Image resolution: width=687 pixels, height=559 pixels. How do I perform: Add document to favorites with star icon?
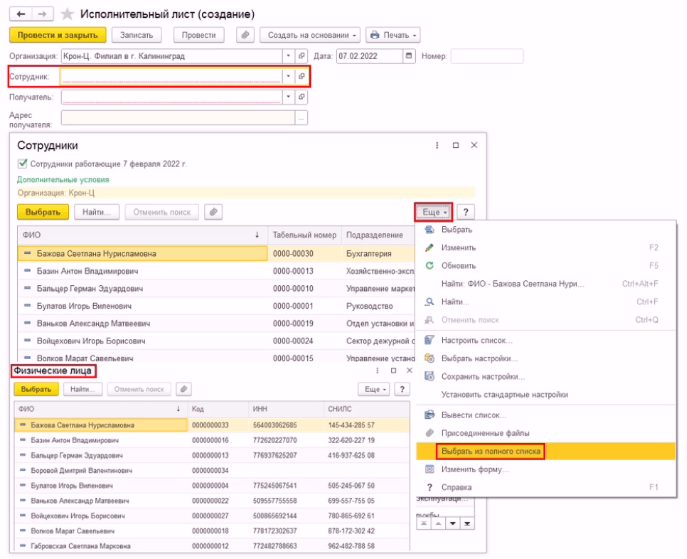(67, 15)
